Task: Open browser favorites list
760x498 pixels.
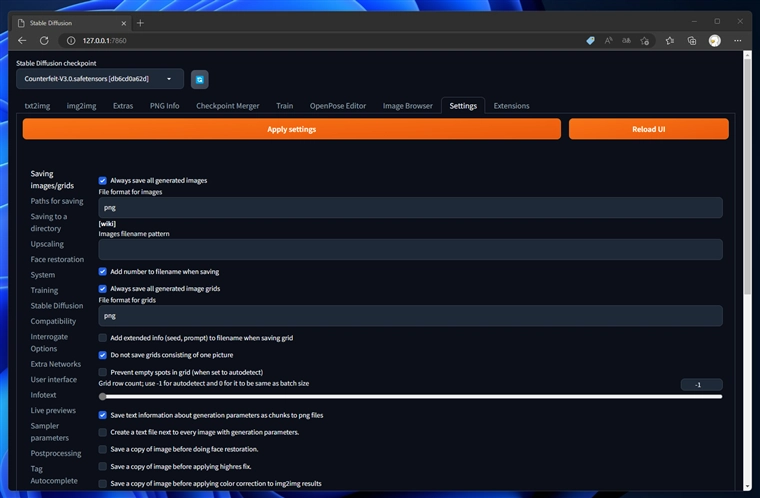Action: click(670, 41)
